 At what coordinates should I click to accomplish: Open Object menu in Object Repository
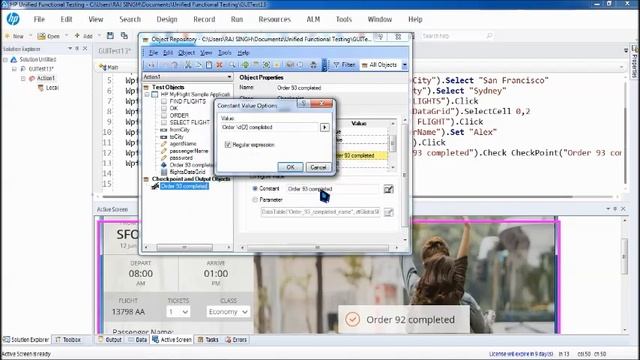click(x=186, y=53)
